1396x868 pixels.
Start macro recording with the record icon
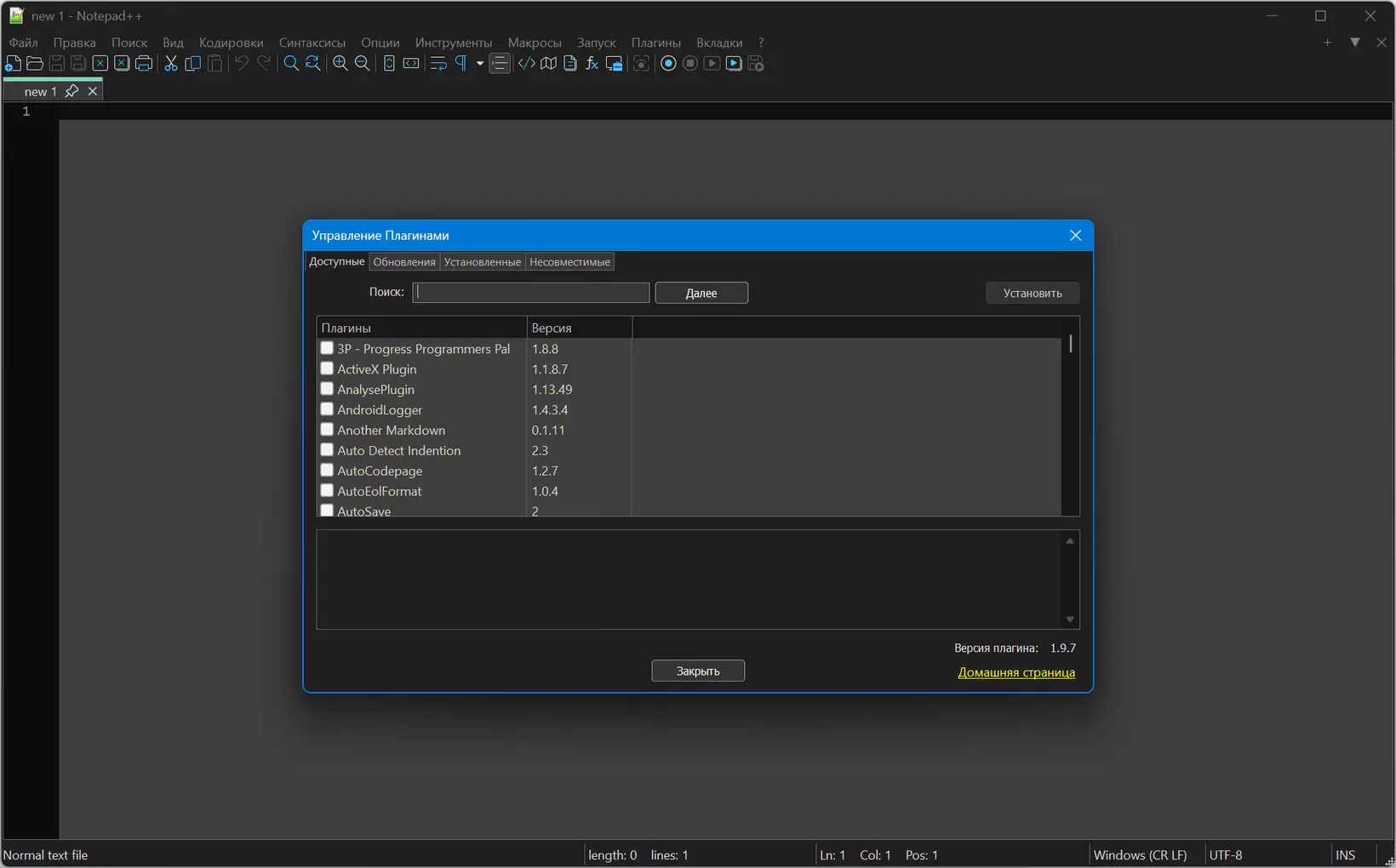pos(668,64)
